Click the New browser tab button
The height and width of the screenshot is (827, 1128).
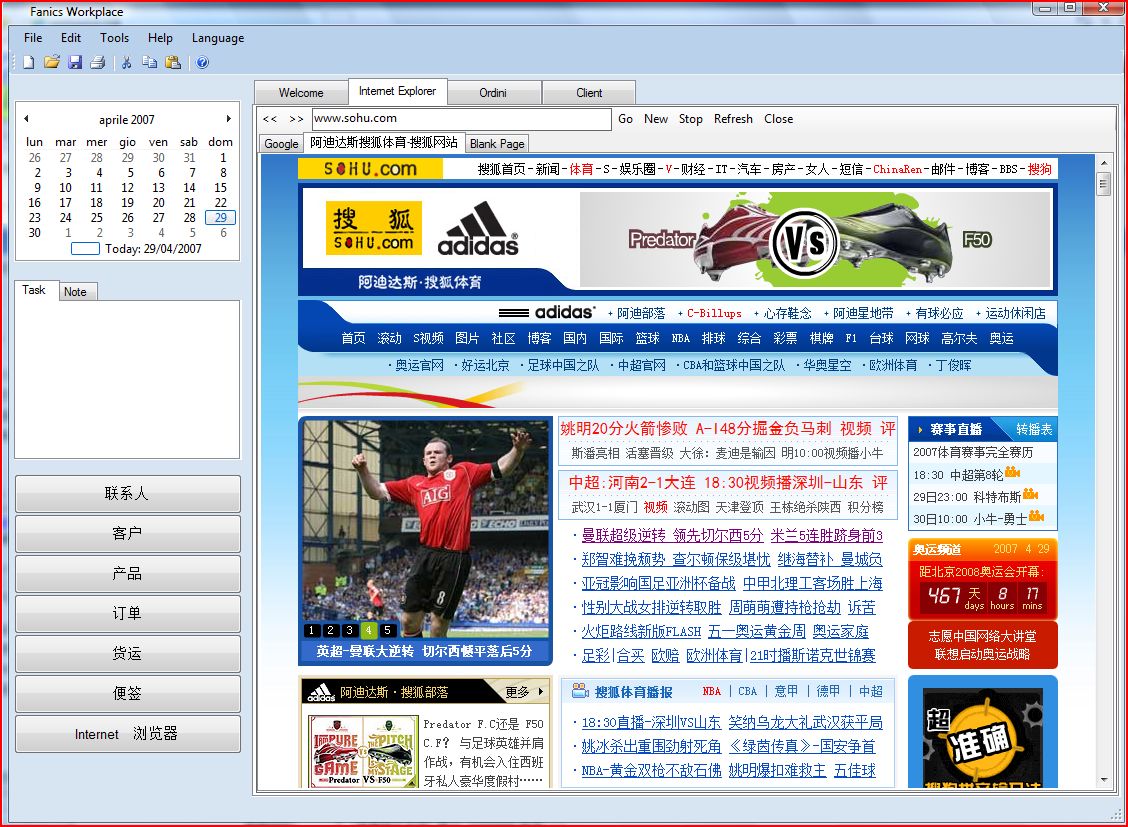tap(656, 119)
